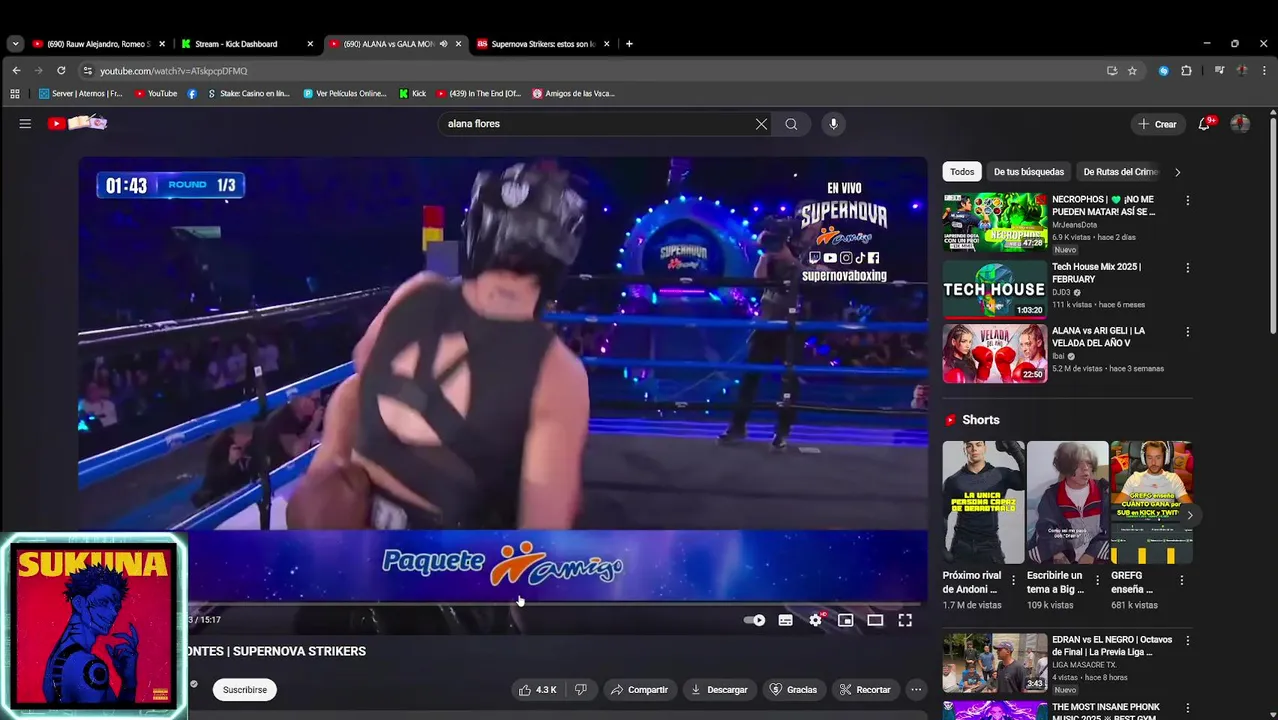Open the YouTube account avatar menu

pos(1240,124)
